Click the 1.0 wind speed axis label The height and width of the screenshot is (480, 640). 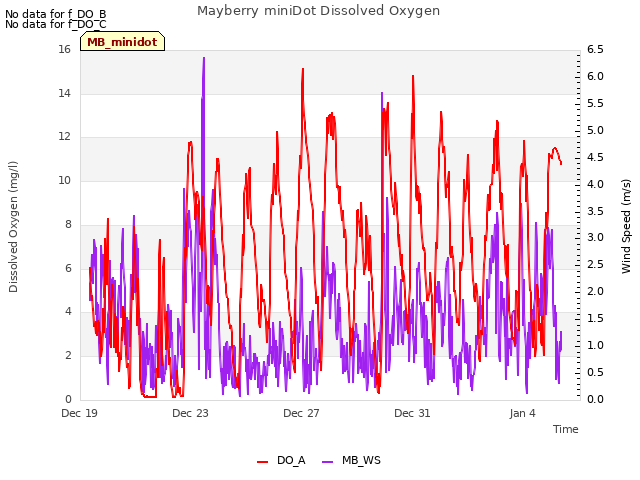(595, 345)
